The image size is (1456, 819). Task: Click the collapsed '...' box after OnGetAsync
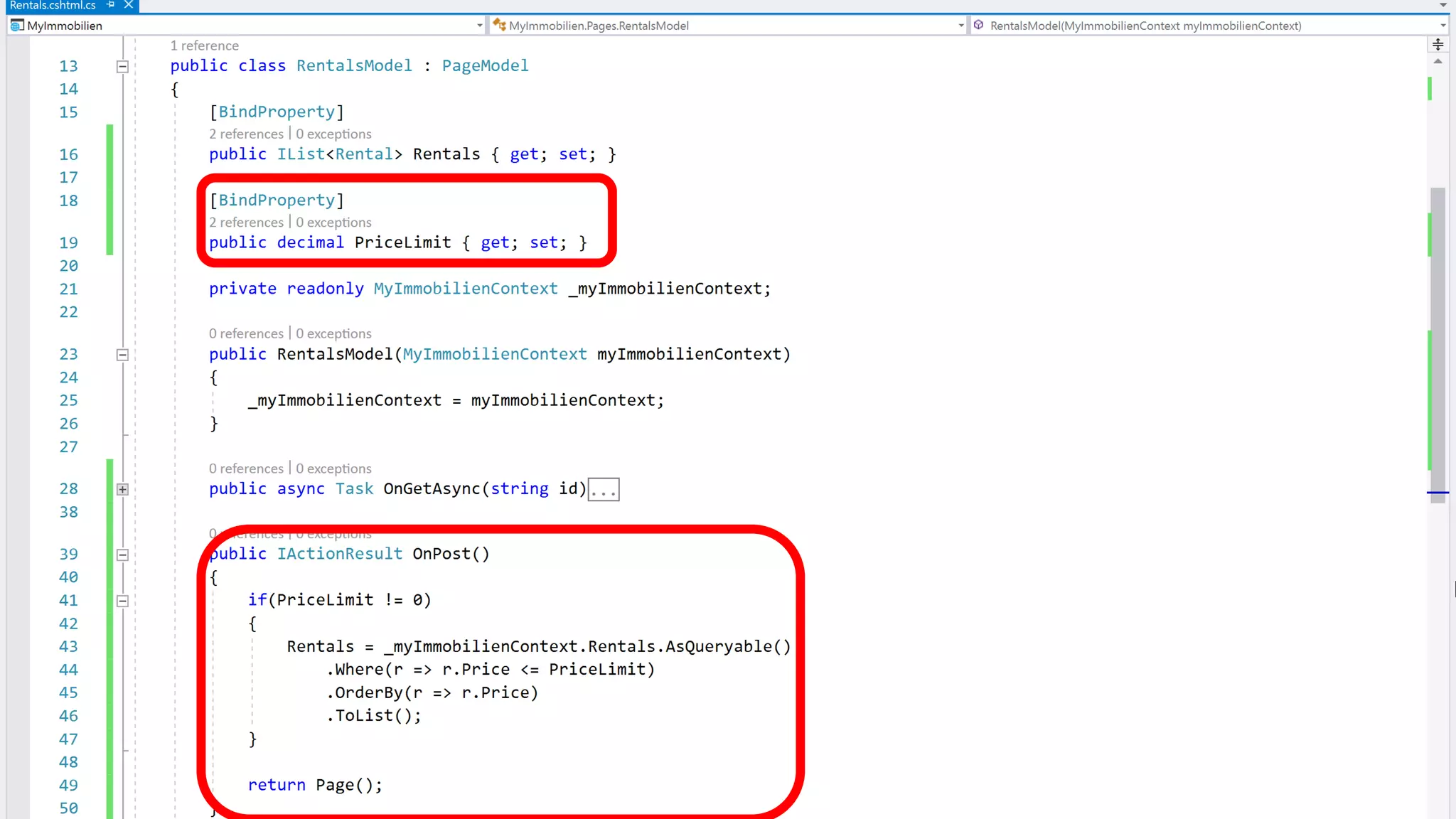click(x=604, y=490)
